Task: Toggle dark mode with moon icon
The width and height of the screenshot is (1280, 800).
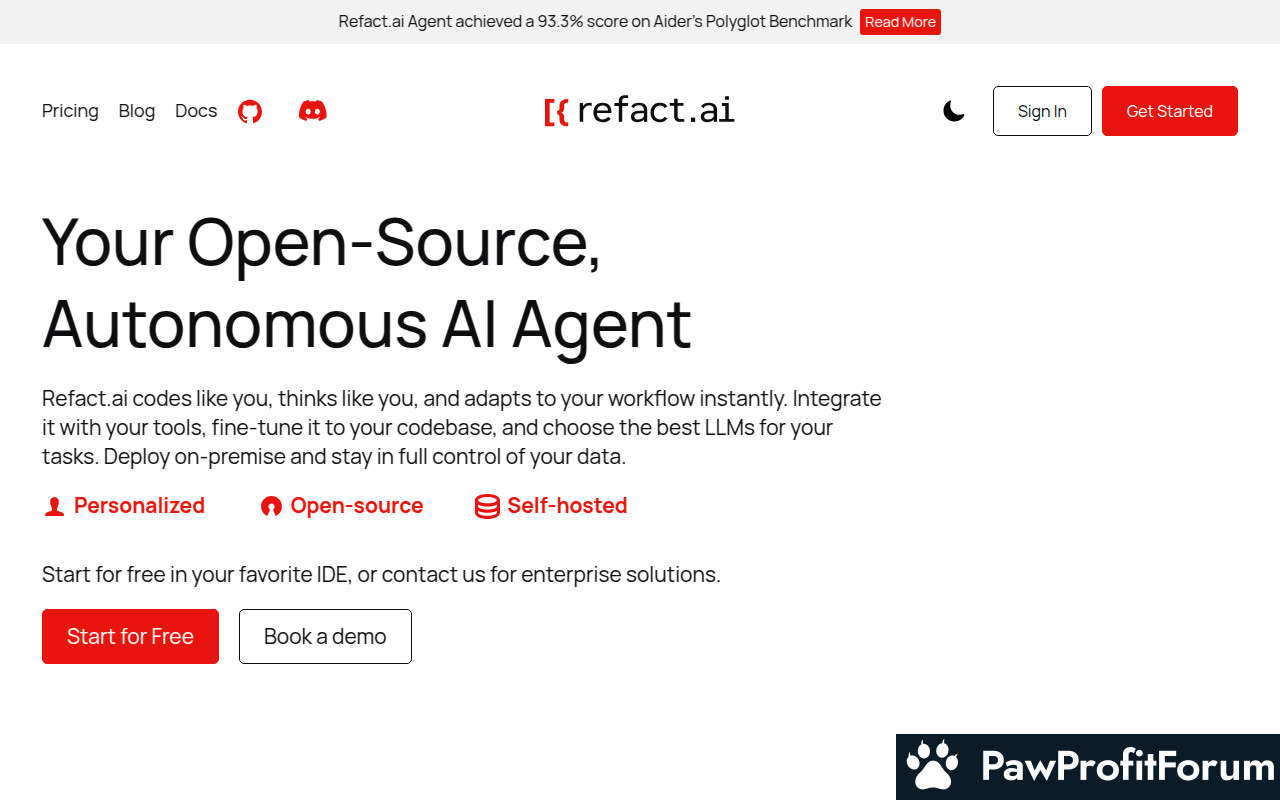Action: (954, 111)
